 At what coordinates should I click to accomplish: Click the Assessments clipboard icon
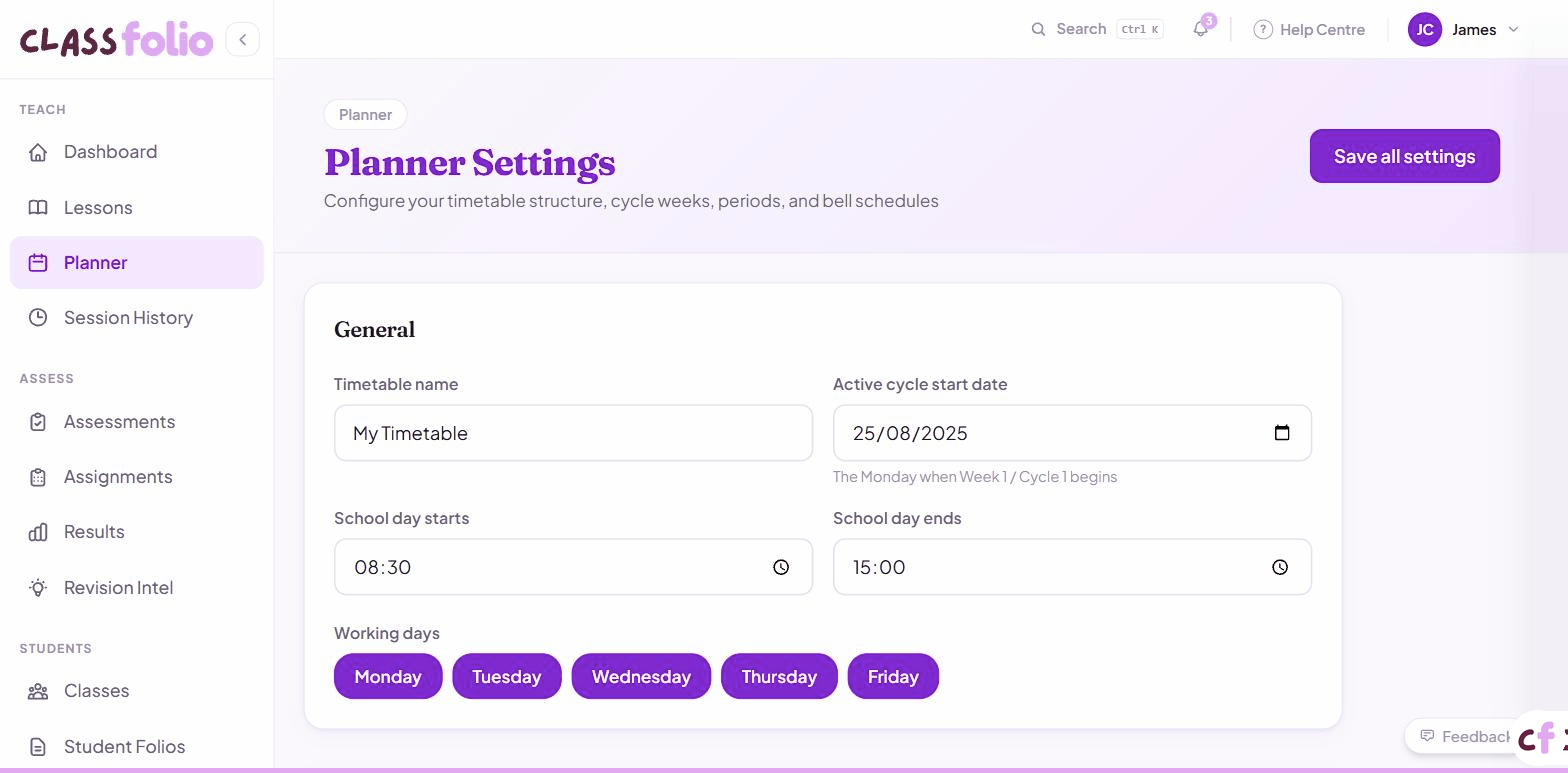pyautogui.click(x=38, y=422)
